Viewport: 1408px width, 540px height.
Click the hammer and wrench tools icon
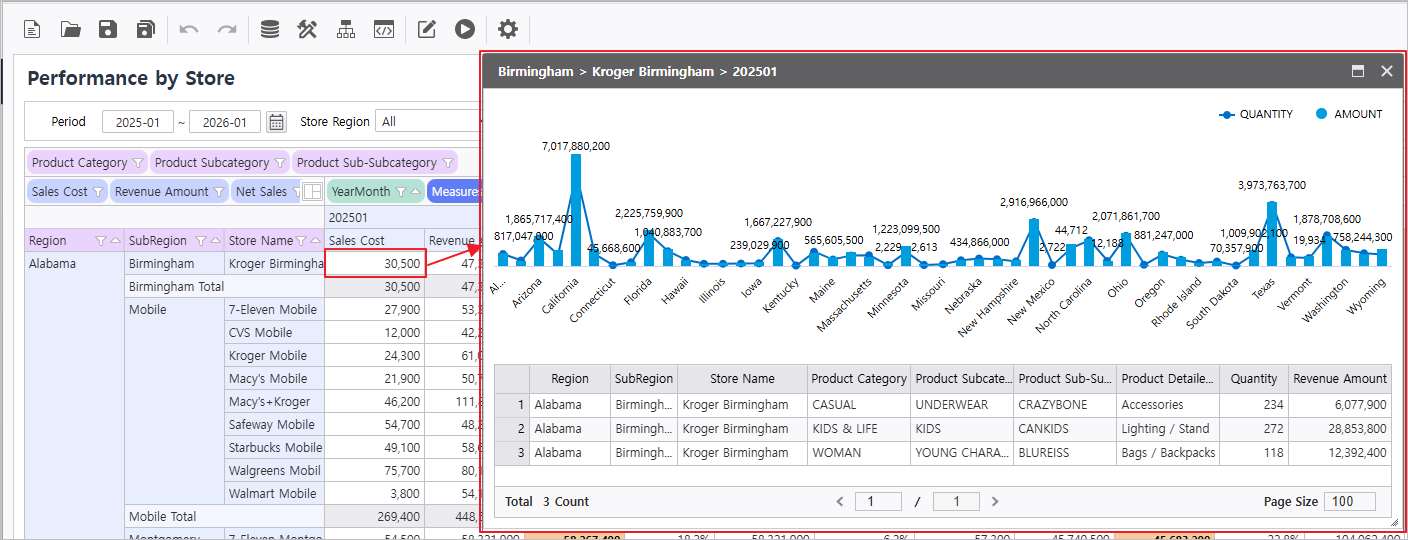(x=307, y=29)
